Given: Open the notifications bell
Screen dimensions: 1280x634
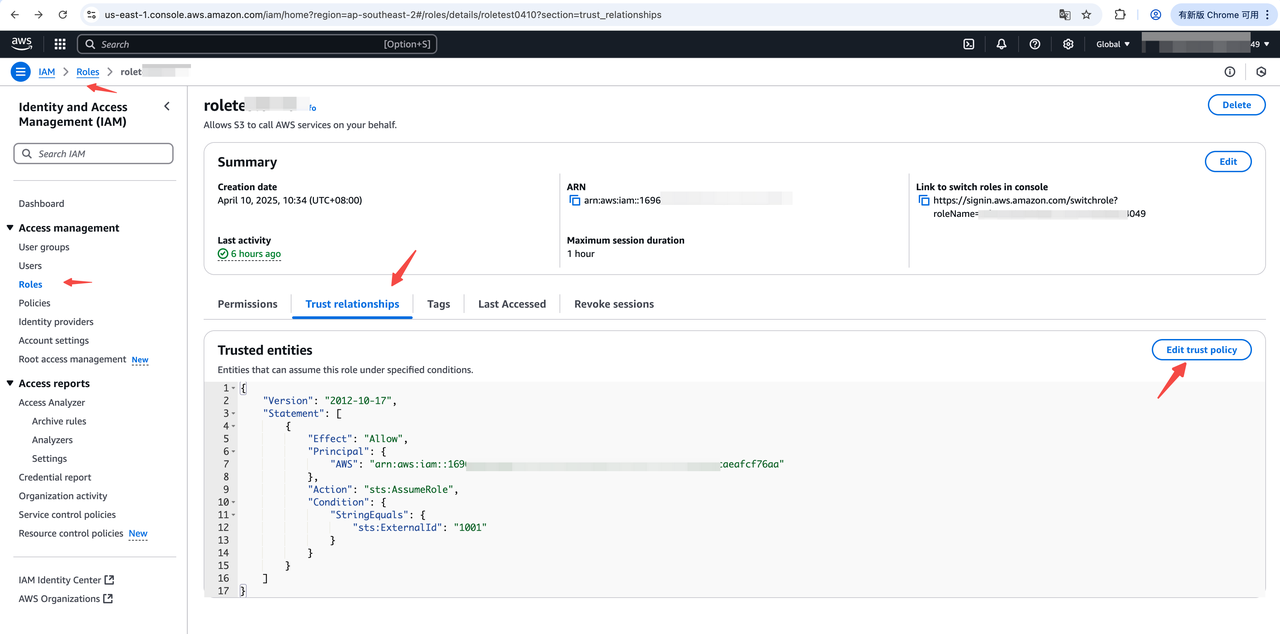Looking at the screenshot, I should click(1001, 44).
